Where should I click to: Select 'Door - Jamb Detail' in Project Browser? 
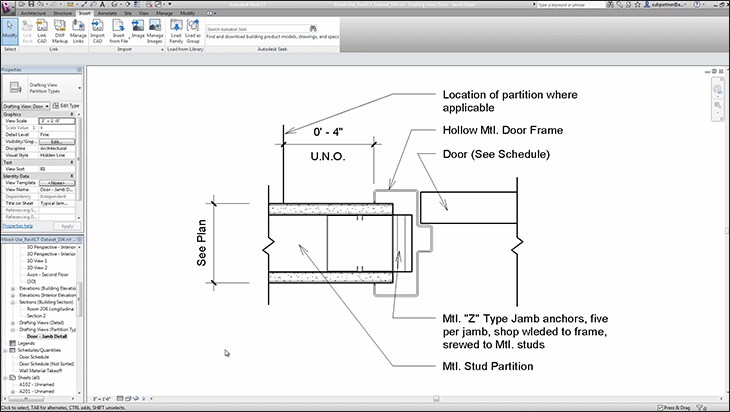47,336
